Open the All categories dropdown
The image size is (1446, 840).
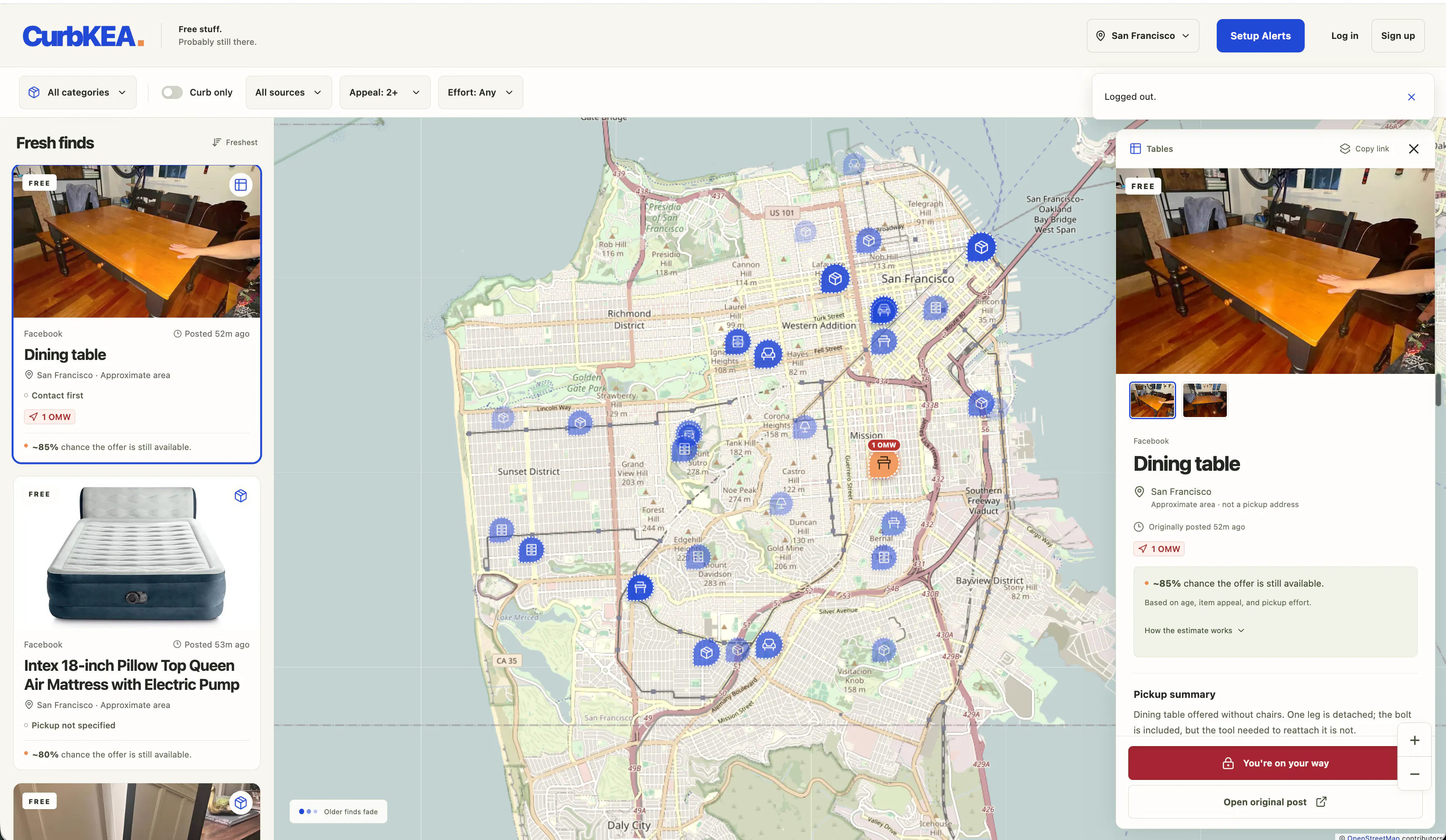point(77,92)
